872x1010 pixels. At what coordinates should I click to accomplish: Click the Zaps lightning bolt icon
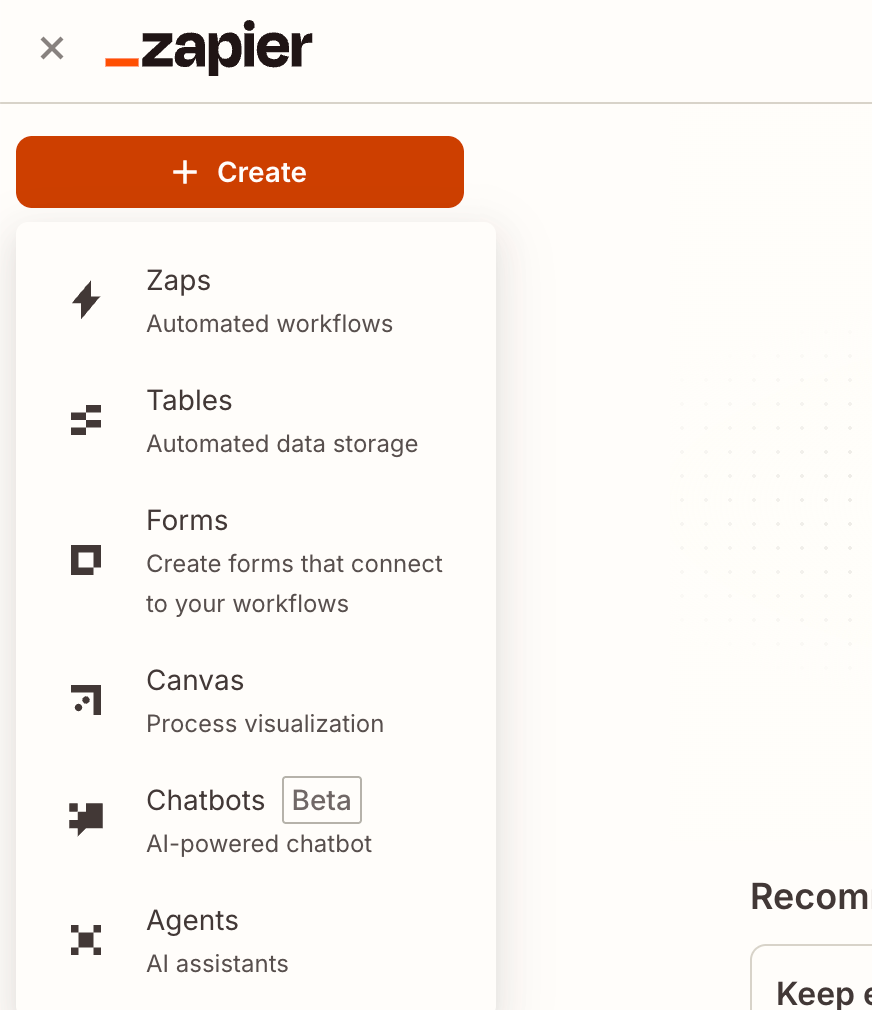click(87, 300)
